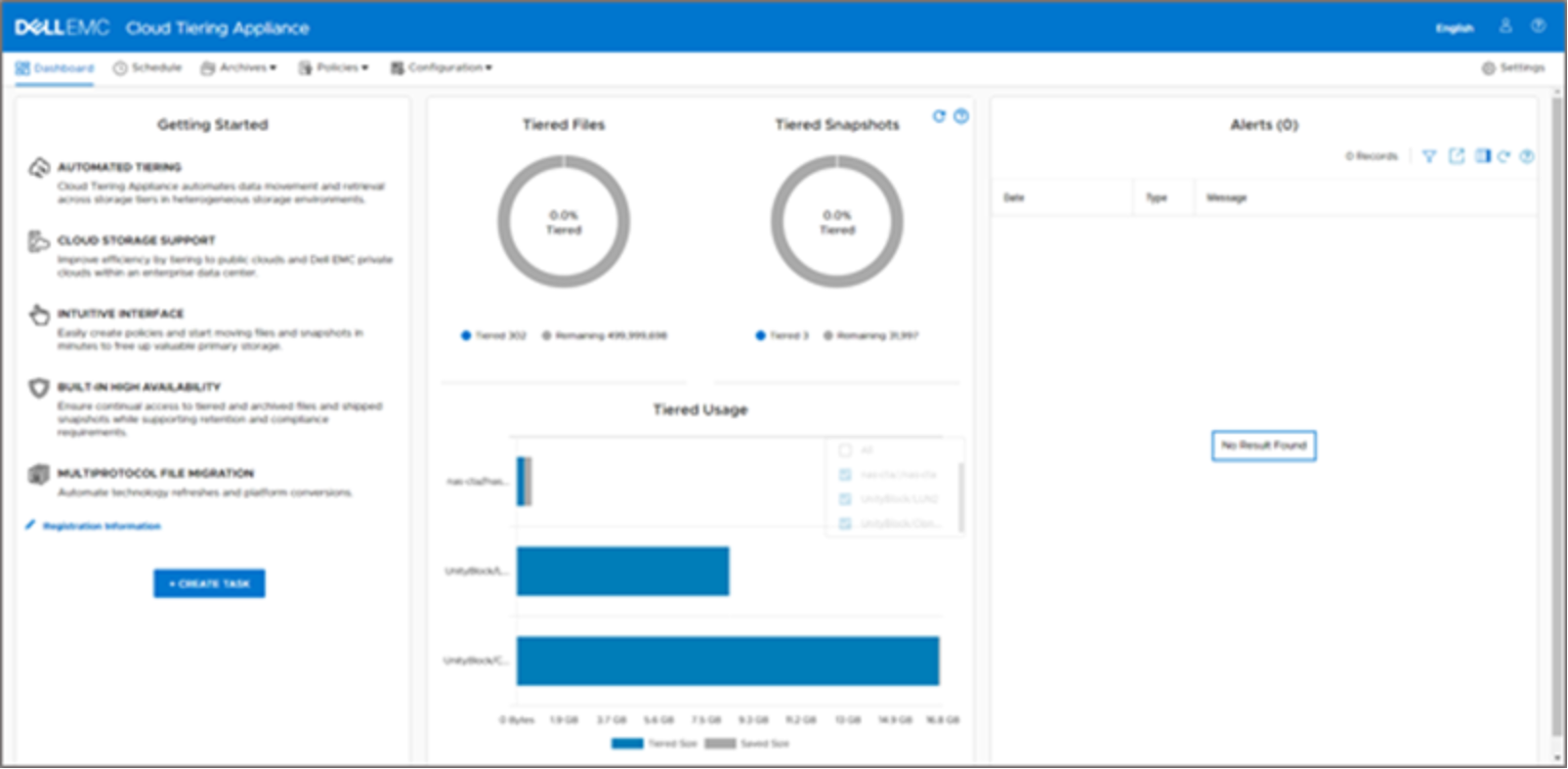Expand the Policies dropdown menu

coord(333,68)
